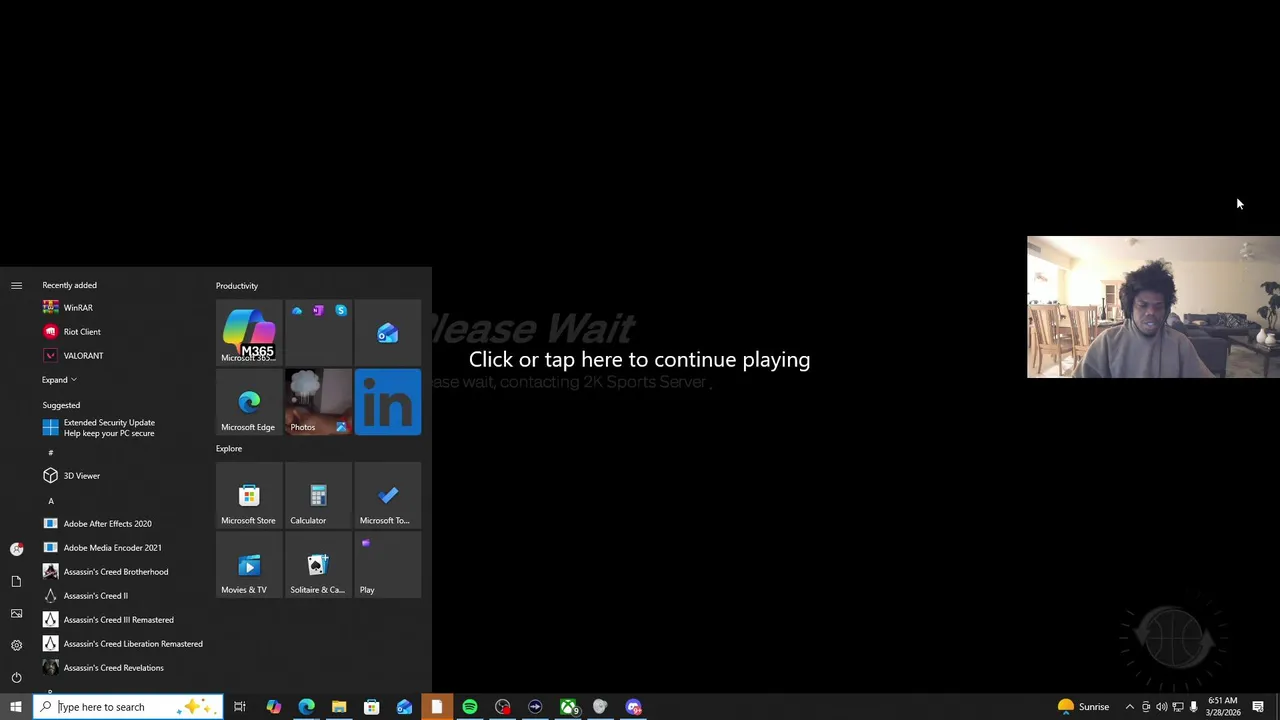Open Settings gear in Start menu
The width and height of the screenshot is (1280, 720).
16,645
